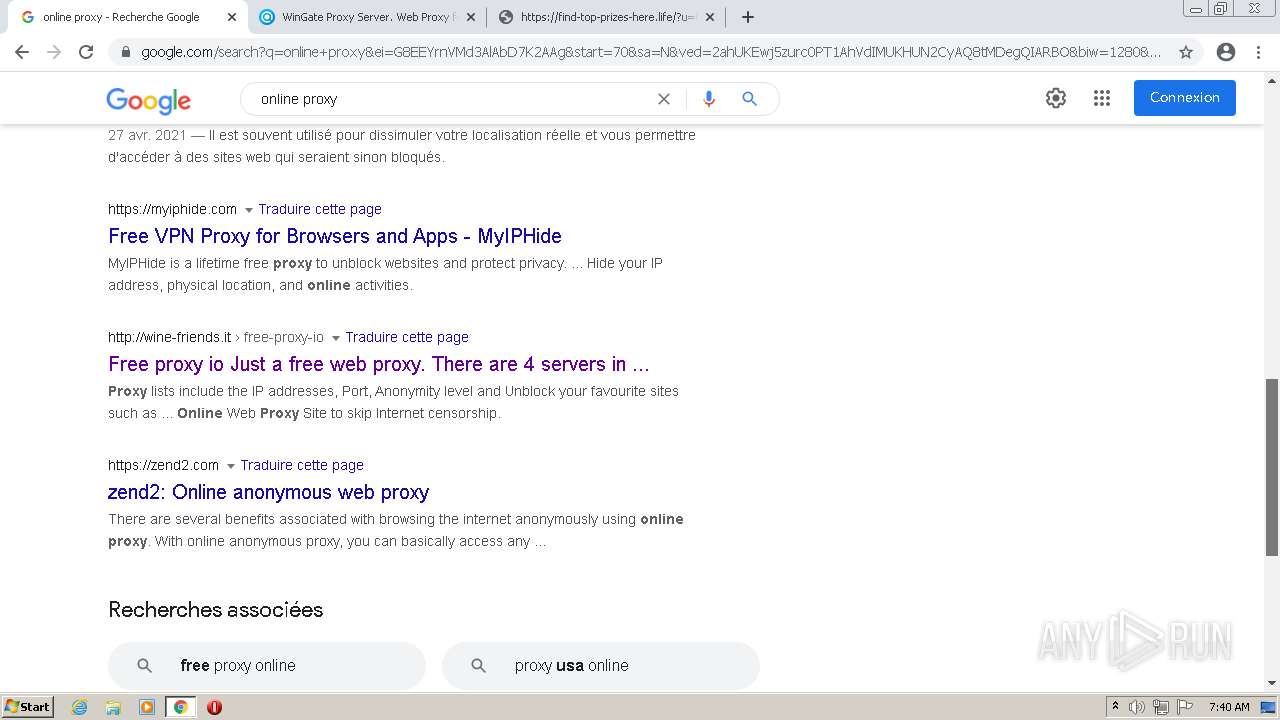Image resolution: width=1280 pixels, height=720 pixels.
Task: Focus the Chrome address bar URL
Action: coord(650,52)
